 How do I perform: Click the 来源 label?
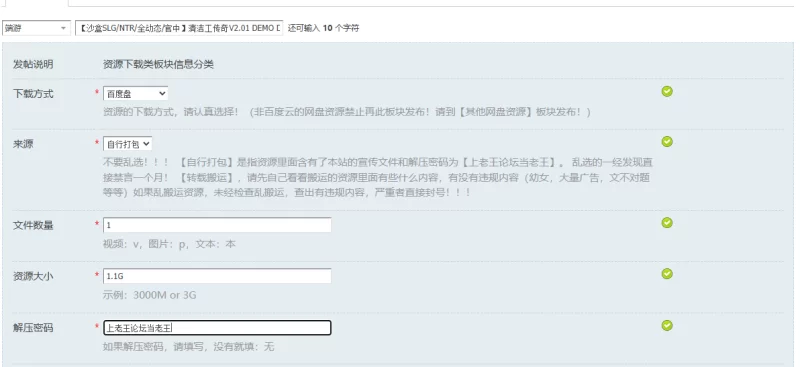pyautogui.click(x=23, y=144)
